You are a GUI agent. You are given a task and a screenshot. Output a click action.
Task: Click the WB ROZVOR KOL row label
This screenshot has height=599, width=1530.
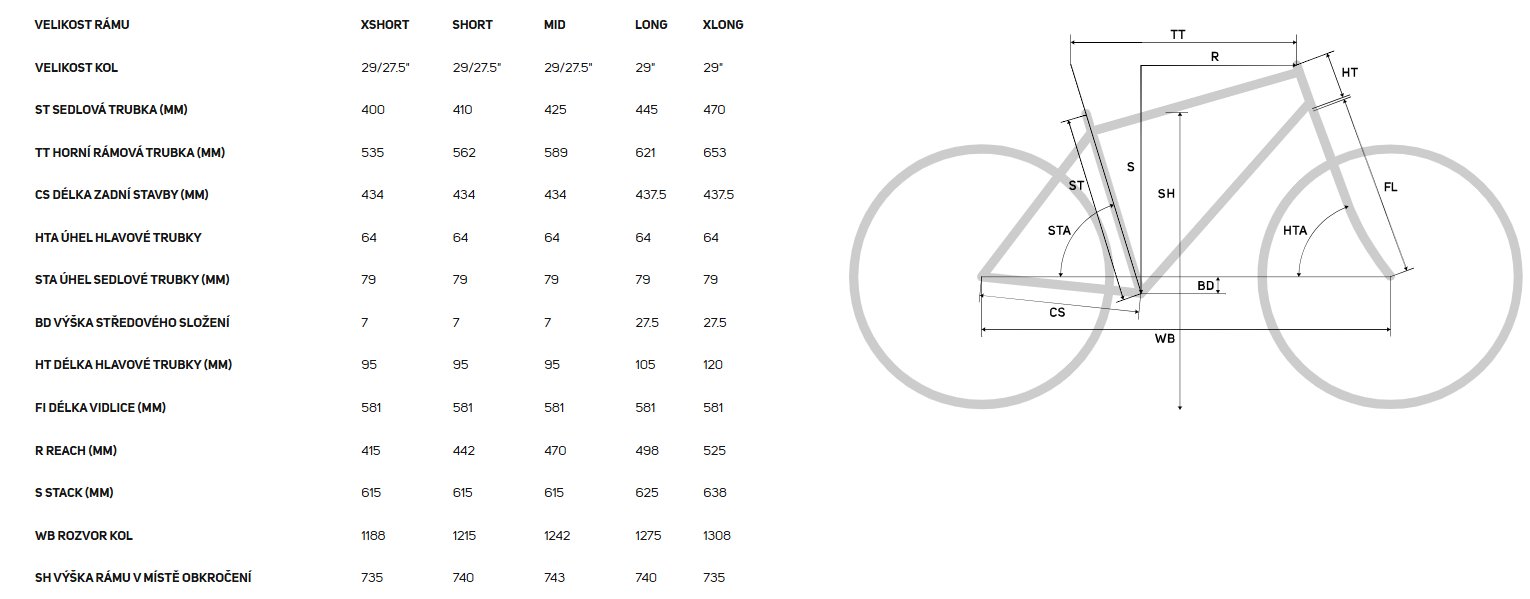tap(83, 536)
